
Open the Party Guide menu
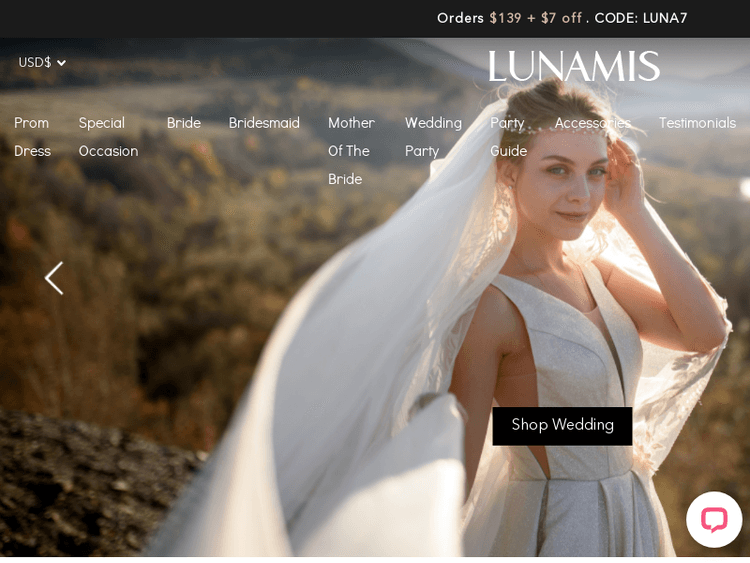(x=508, y=137)
